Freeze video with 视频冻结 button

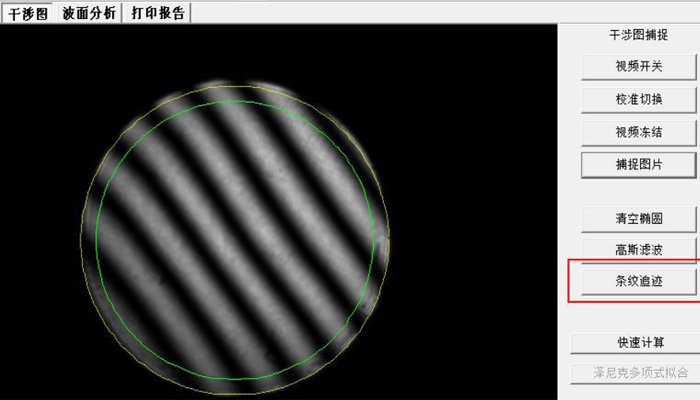[638, 132]
